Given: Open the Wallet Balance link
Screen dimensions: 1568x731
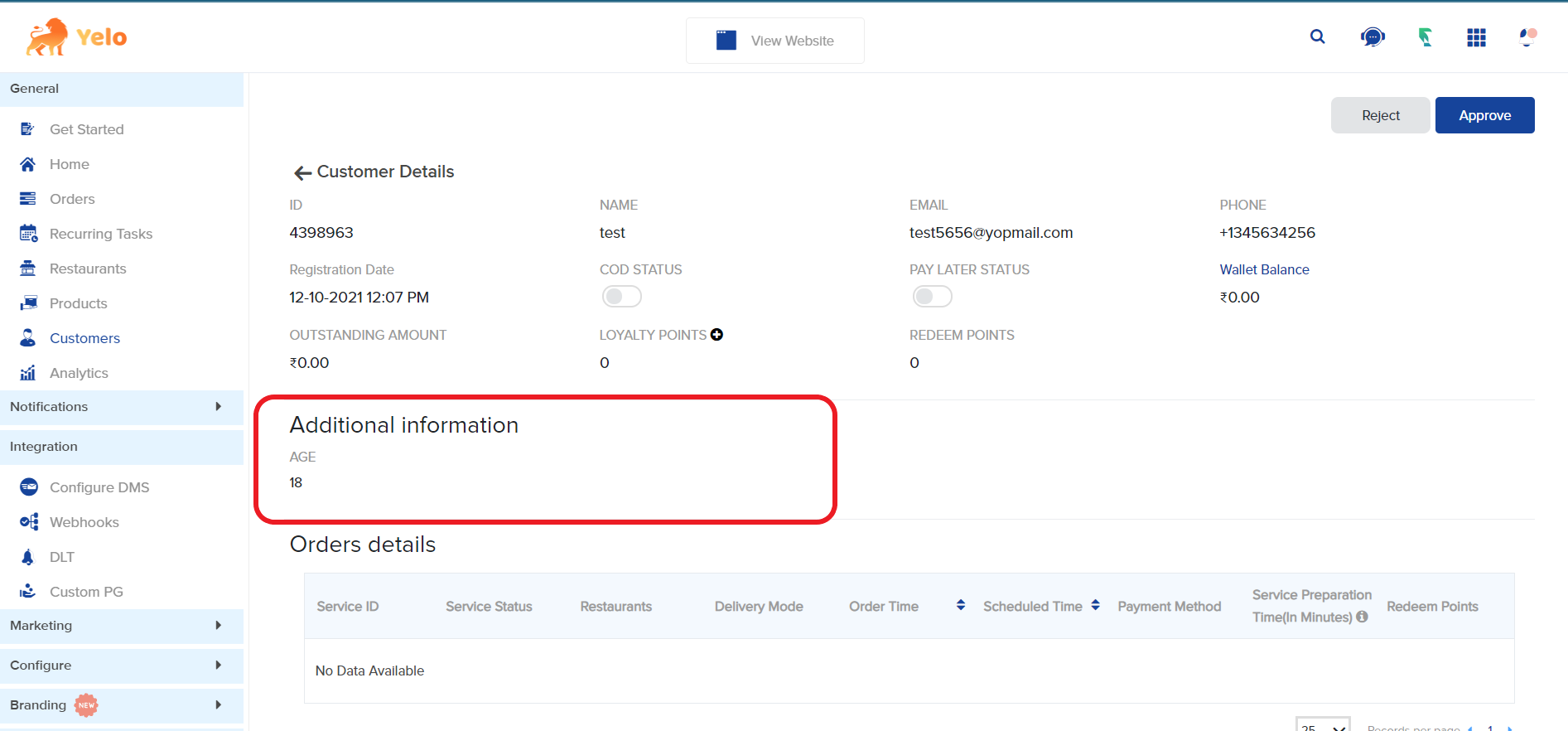Looking at the screenshot, I should tap(1264, 269).
